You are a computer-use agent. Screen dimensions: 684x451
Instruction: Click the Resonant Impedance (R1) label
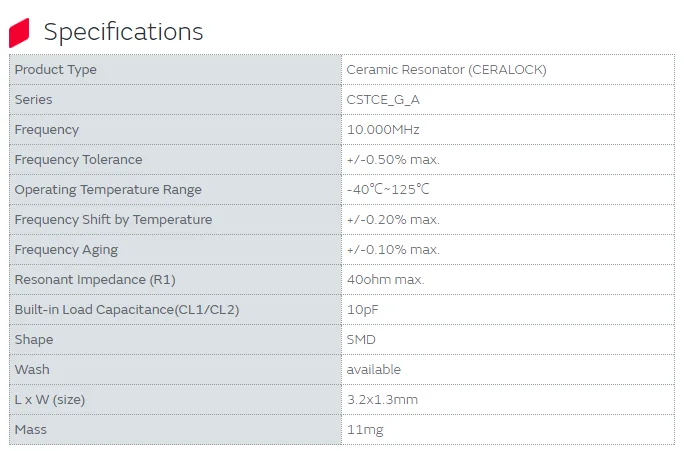(95, 280)
